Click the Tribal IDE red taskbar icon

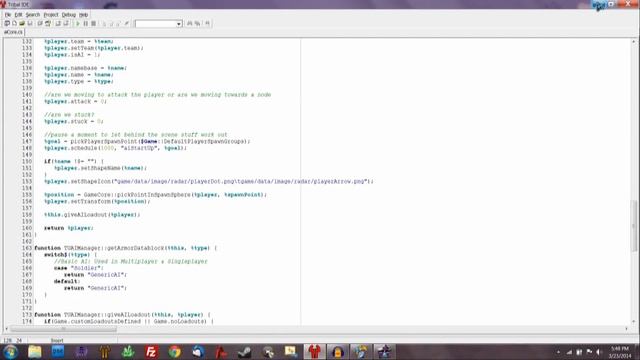pos(315,351)
